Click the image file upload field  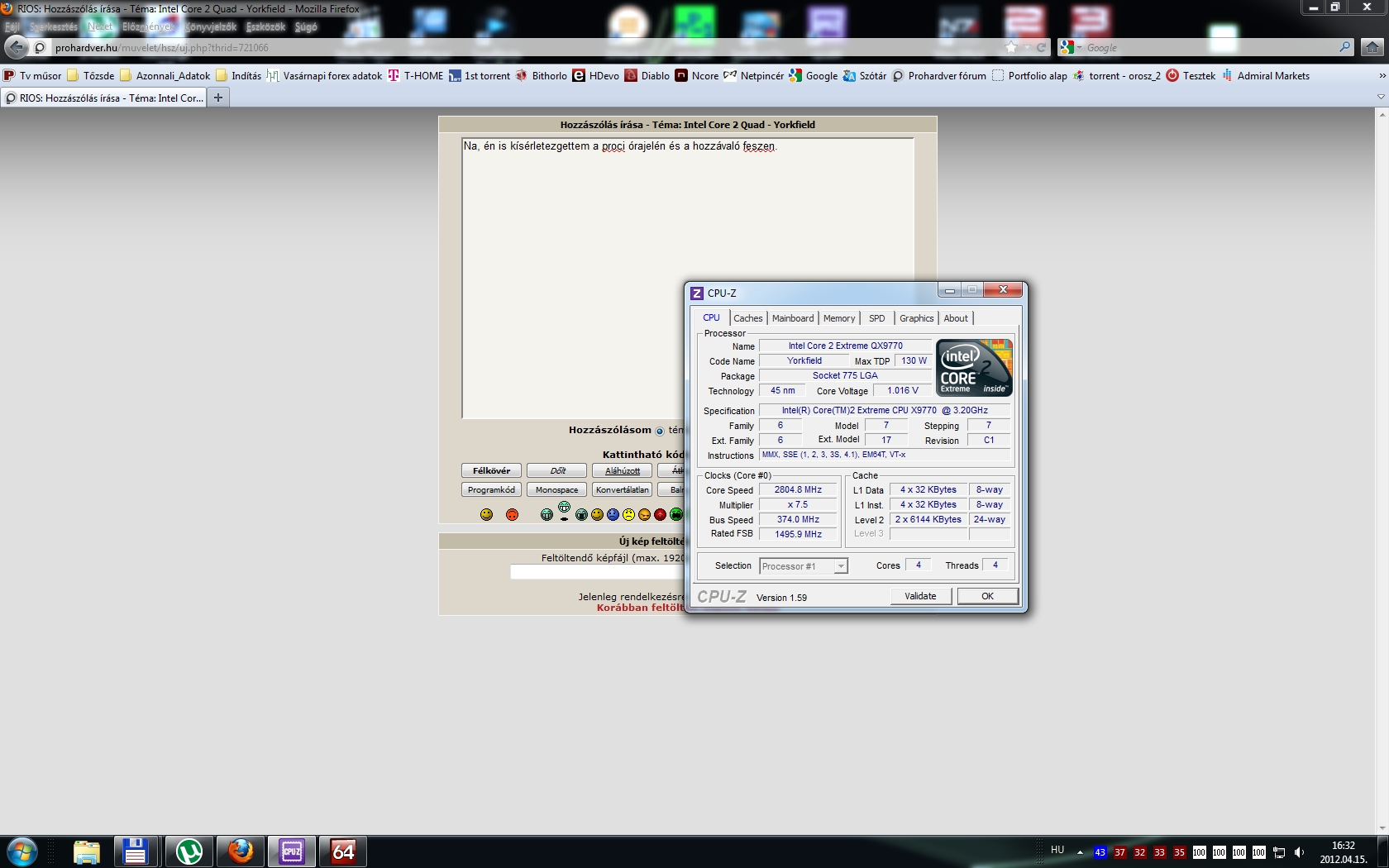click(598, 572)
